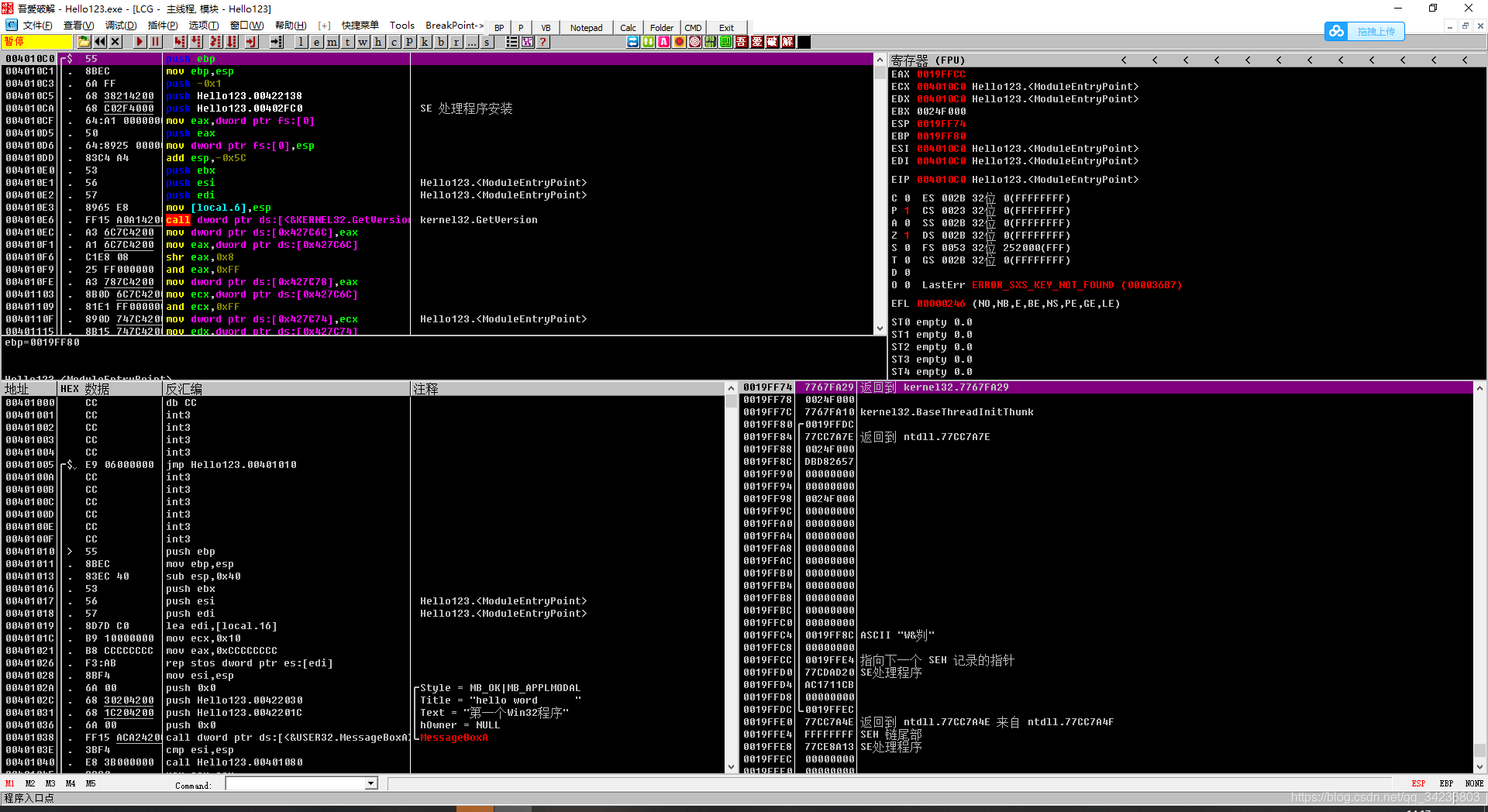Click the Go To Address icon
Viewport: 1488px width, 812px height.
point(276,42)
